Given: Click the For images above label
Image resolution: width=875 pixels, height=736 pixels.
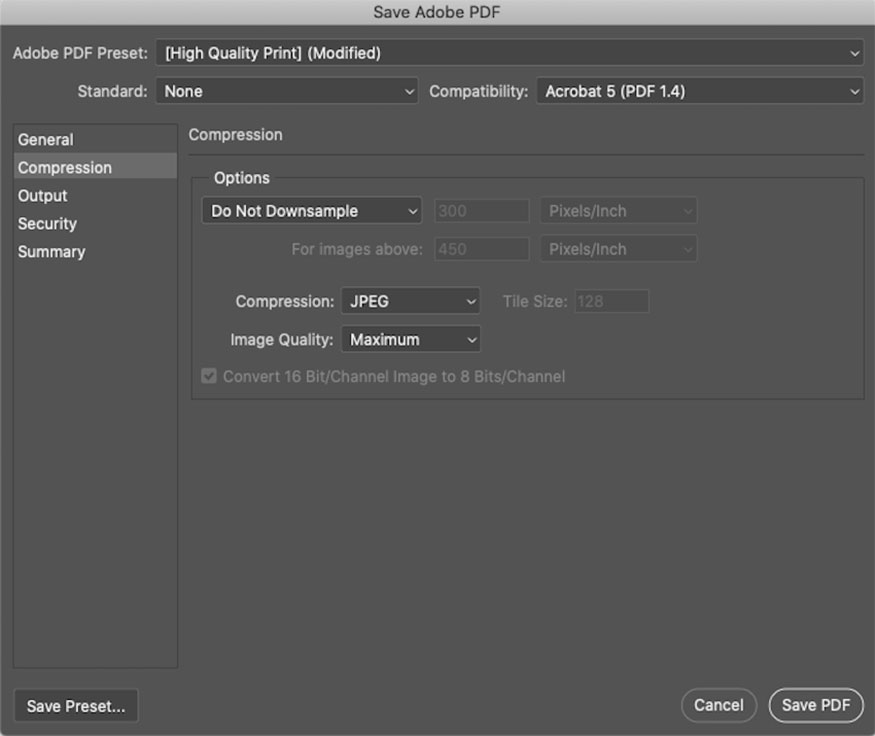Looking at the screenshot, I should pyautogui.click(x=357, y=249).
